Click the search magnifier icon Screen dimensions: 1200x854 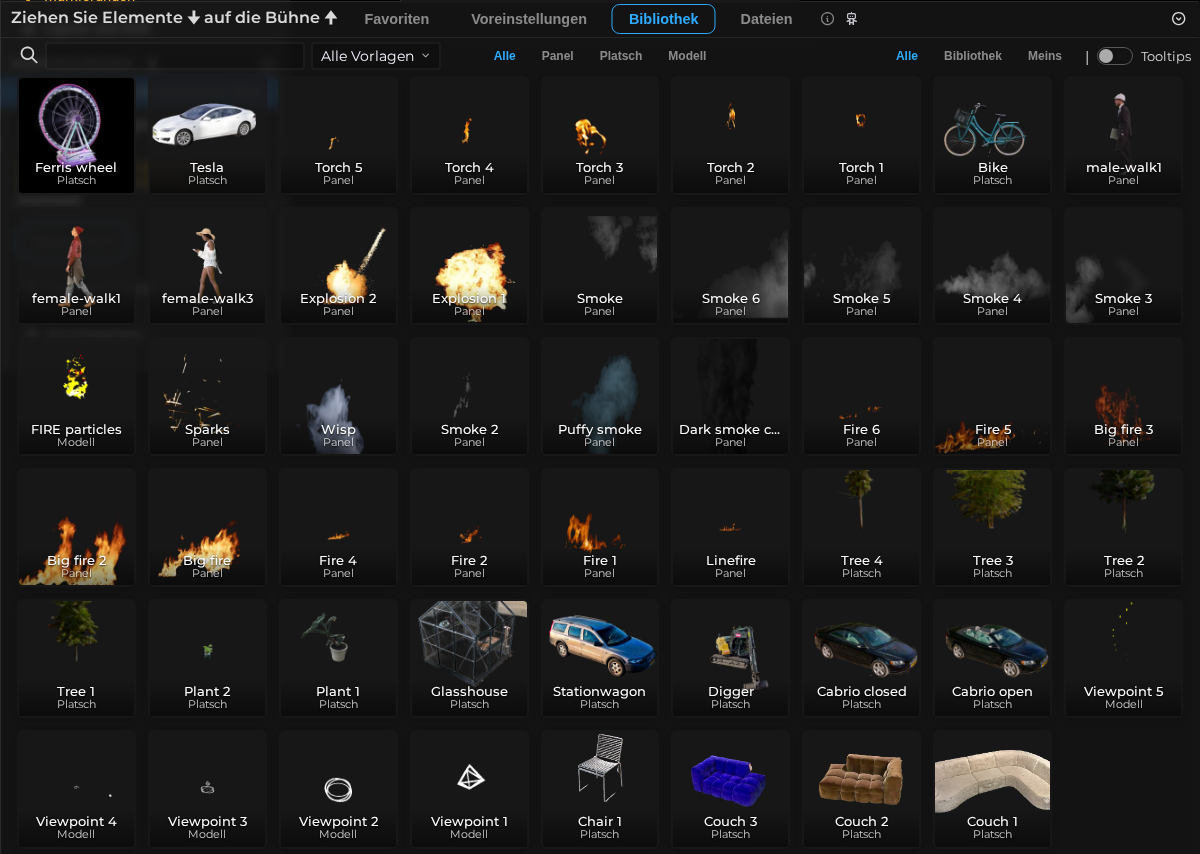(29, 55)
